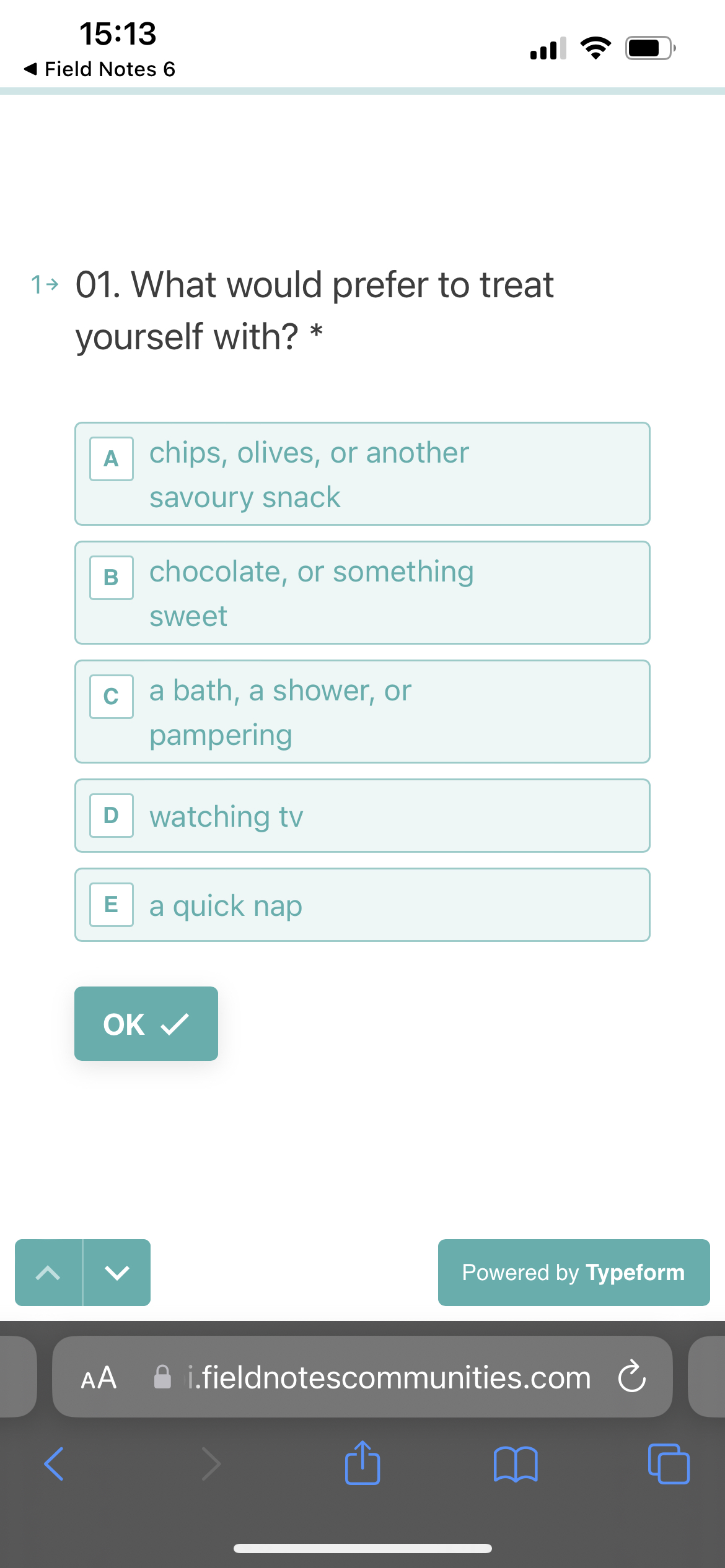Choose option D, watching tv

(x=362, y=816)
